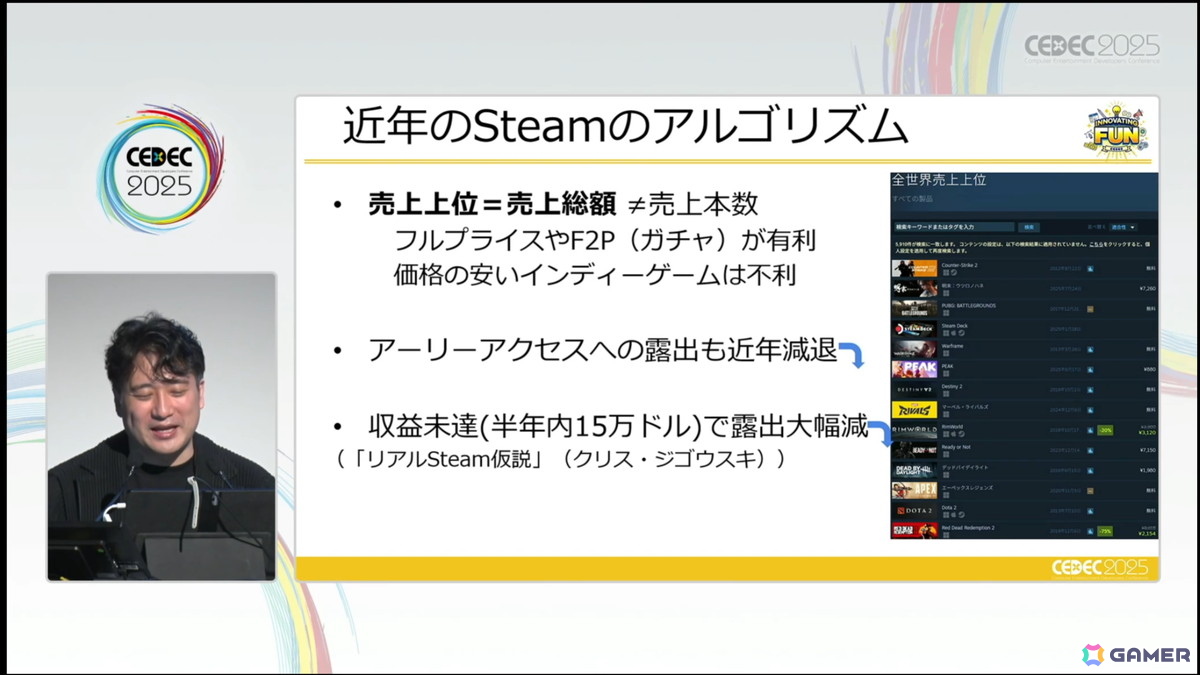The height and width of the screenshot is (675, 1200).
Task: Click the Dota 2 title text
Action: point(949,508)
